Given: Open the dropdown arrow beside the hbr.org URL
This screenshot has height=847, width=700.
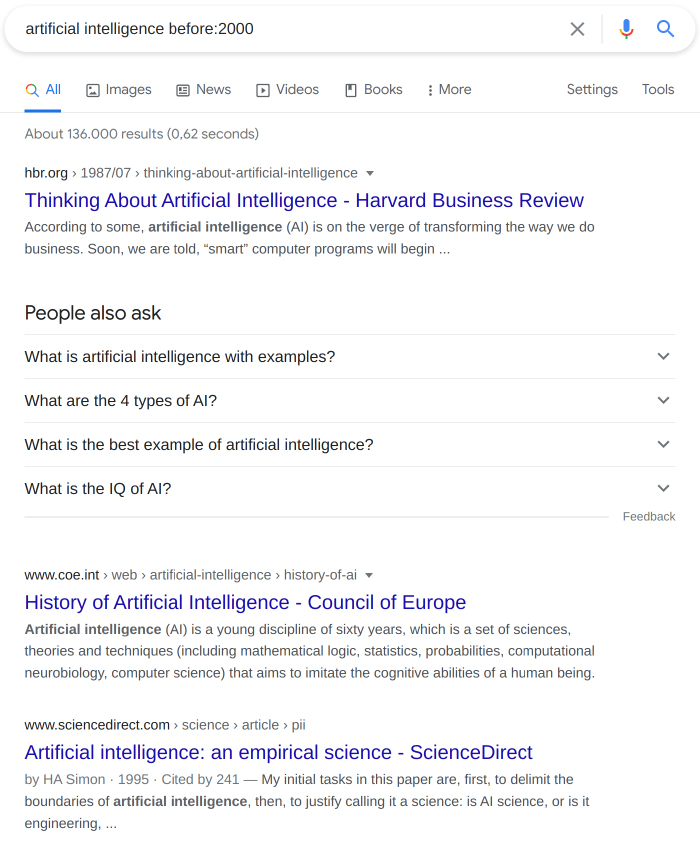Looking at the screenshot, I should (370, 173).
